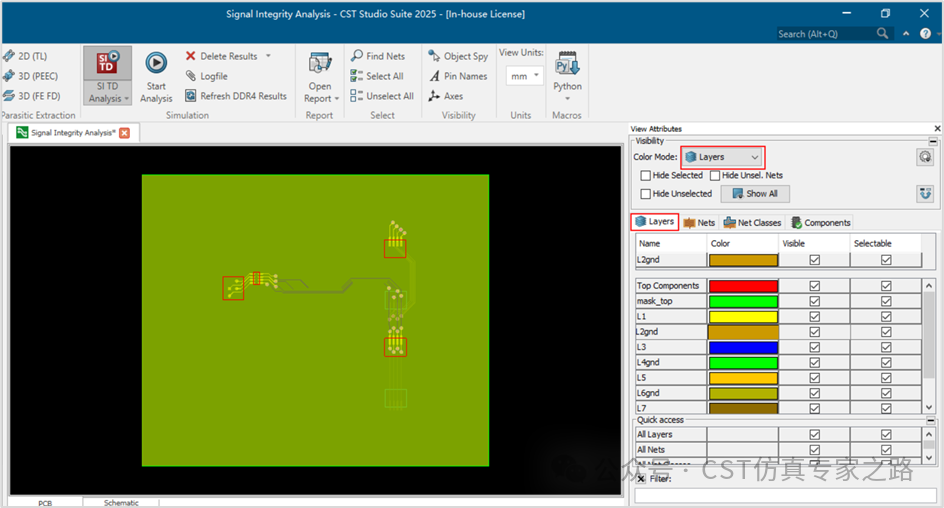Collapse the Quick access group
The width and height of the screenshot is (944, 508).
tap(931, 420)
